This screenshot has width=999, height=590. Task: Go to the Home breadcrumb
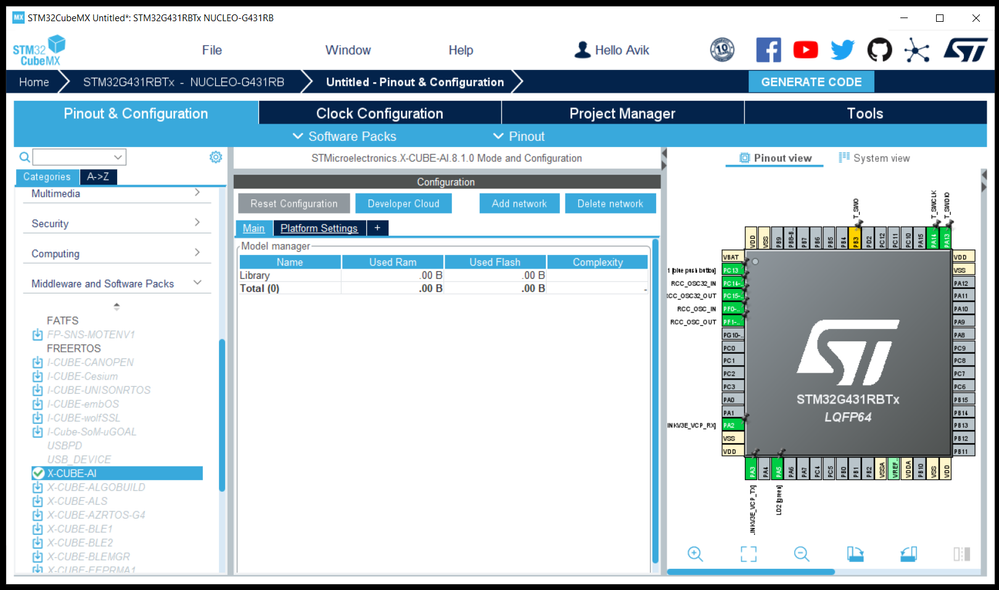click(x=34, y=82)
